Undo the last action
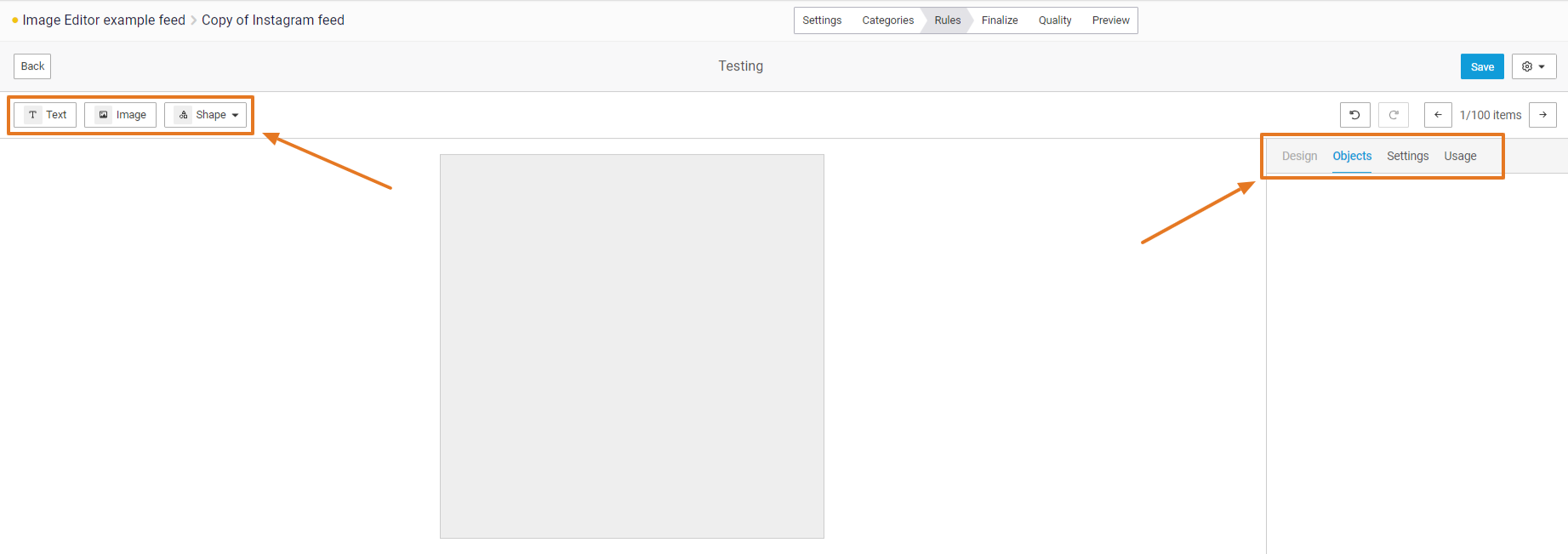The width and height of the screenshot is (1568, 554). (x=1354, y=115)
